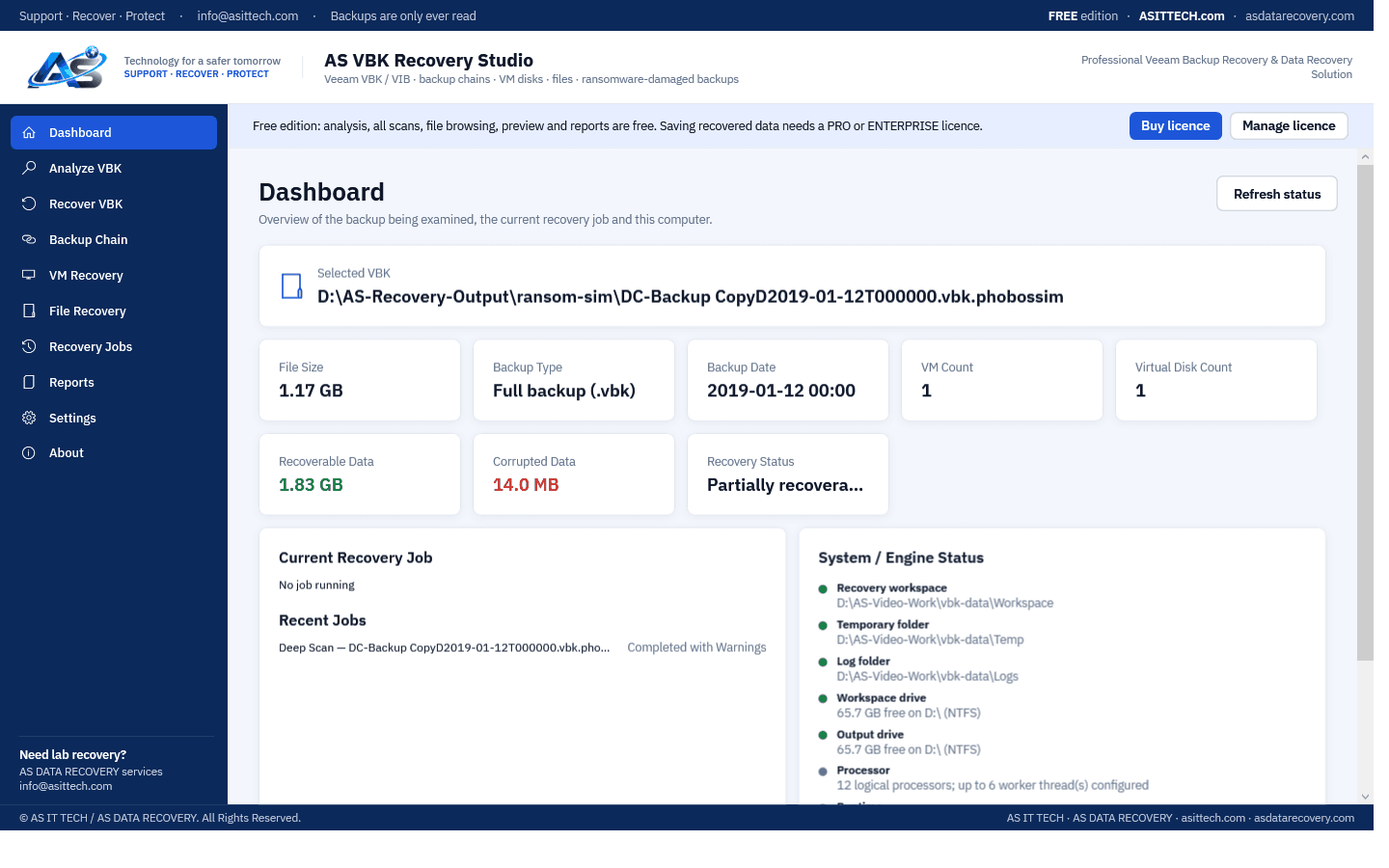
Task: Select VM Recovery from sidebar
Action: [114, 275]
